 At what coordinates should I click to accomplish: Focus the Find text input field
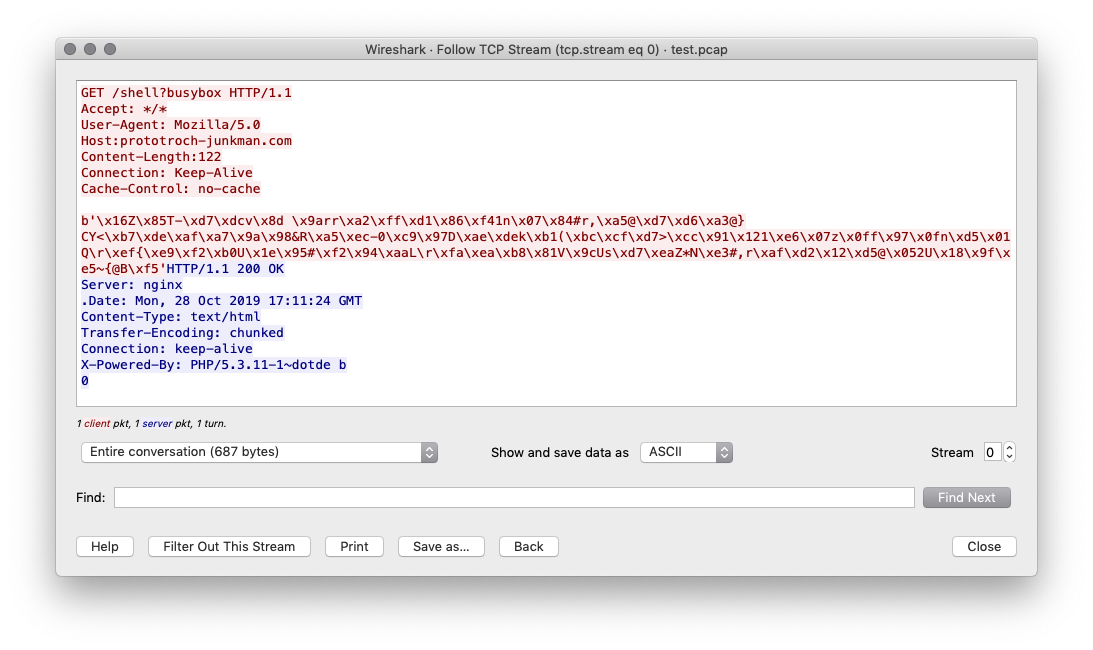(x=514, y=497)
